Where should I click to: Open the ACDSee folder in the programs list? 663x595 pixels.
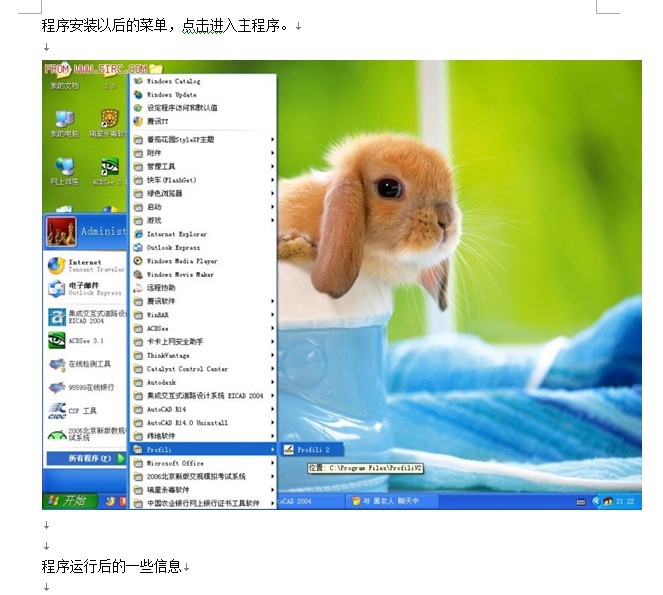[203, 328]
